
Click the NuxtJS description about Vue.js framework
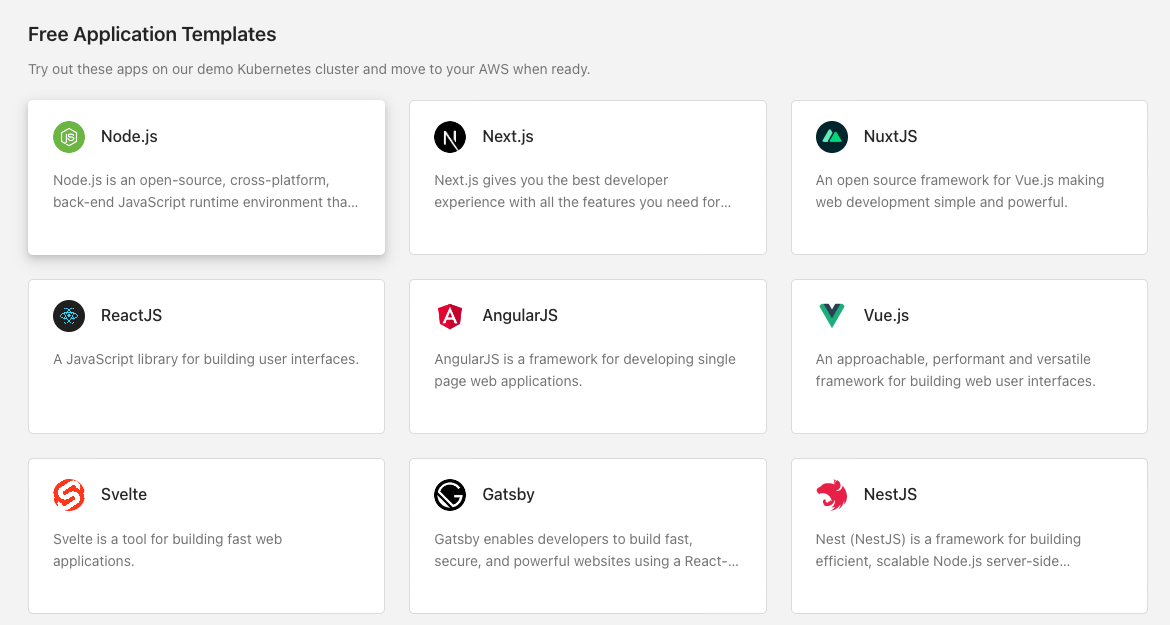pos(960,191)
